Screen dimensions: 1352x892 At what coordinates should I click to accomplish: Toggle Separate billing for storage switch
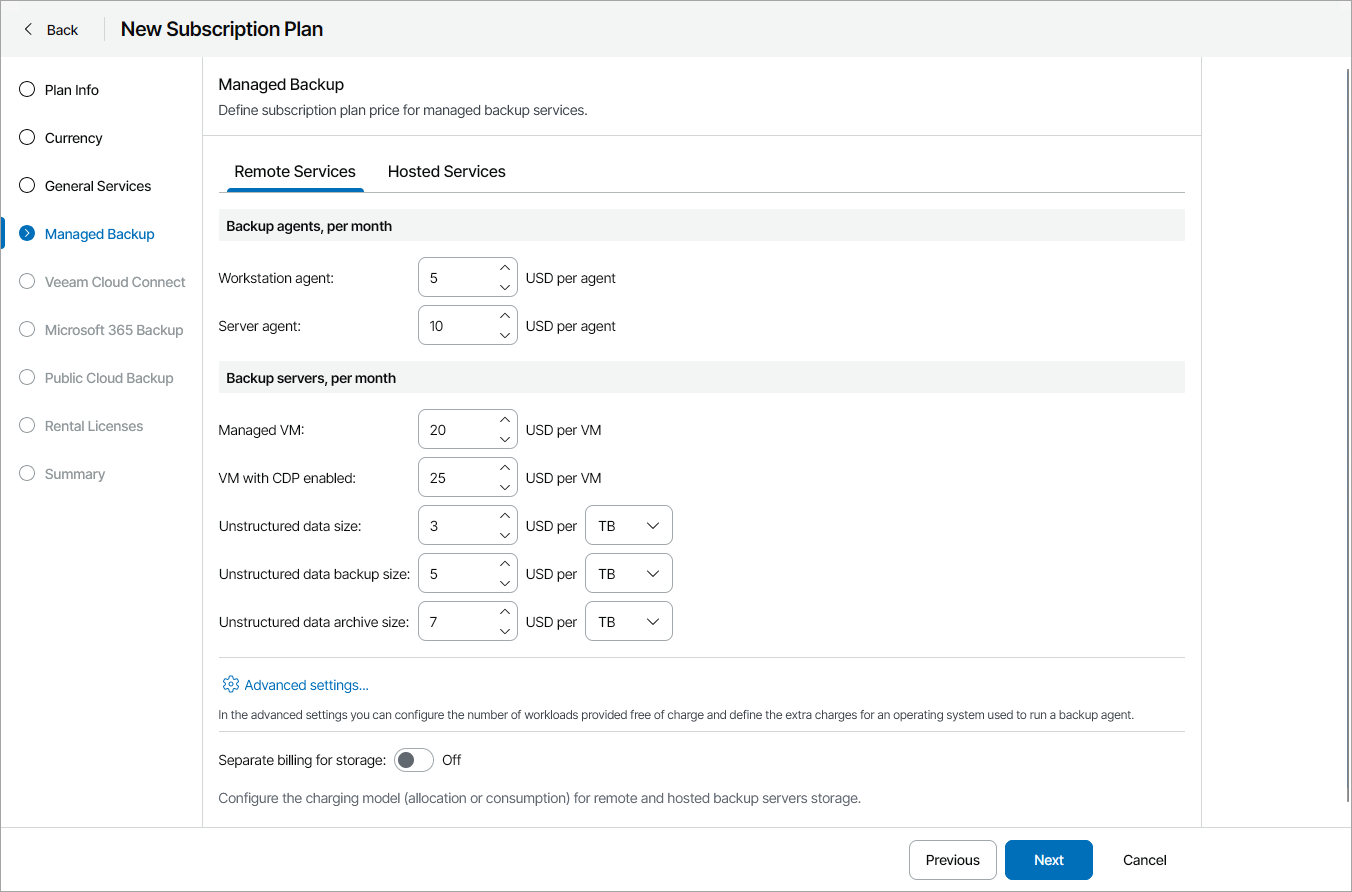pyautogui.click(x=414, y=760)
